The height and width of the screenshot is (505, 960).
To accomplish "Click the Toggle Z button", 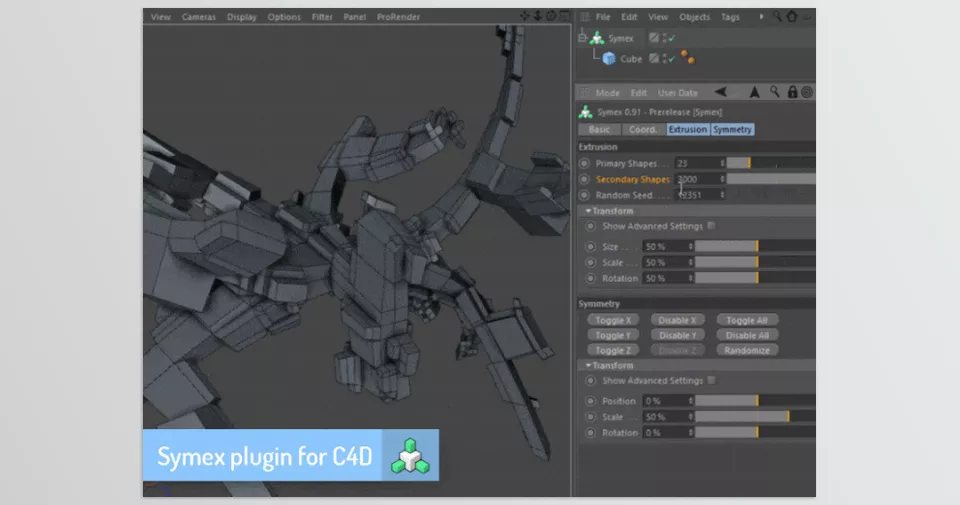I will (613, 351).
